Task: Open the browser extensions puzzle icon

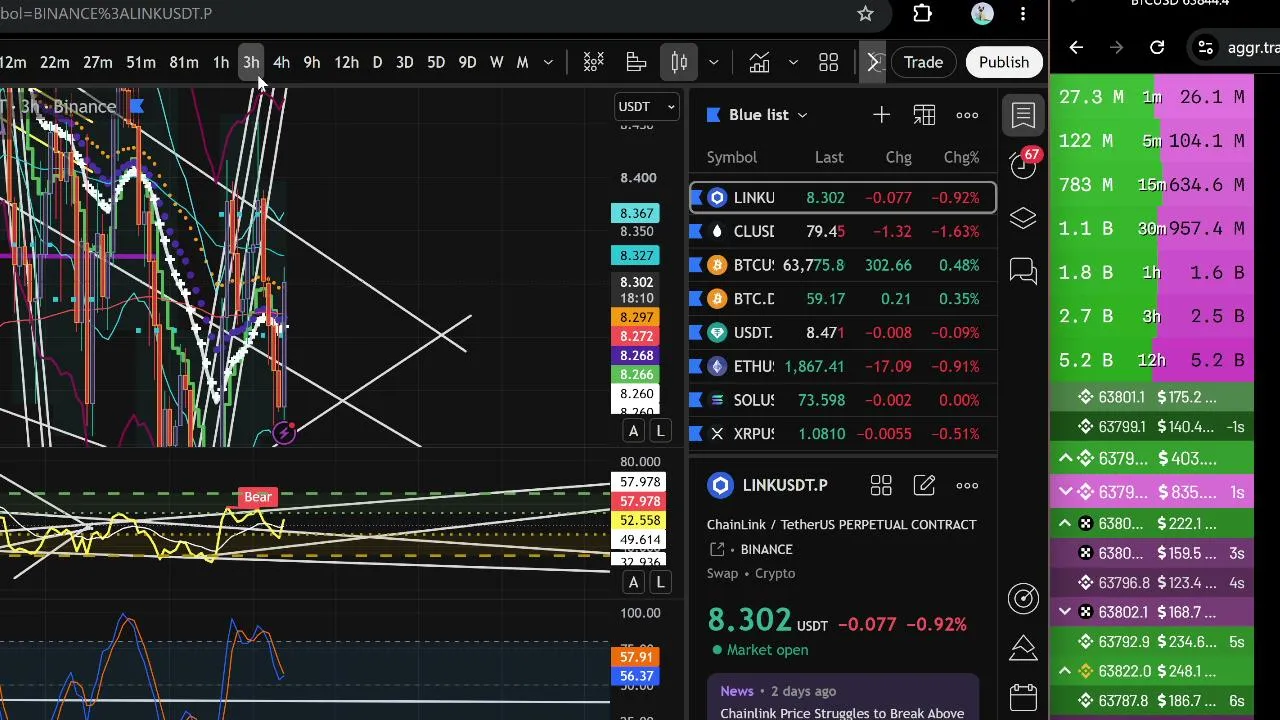Action: [x=922, y=14]
